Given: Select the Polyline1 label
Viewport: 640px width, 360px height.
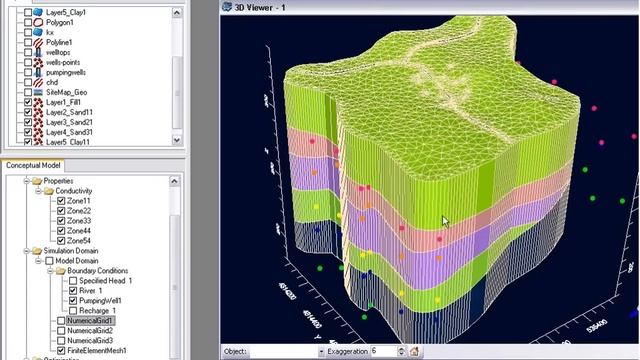Looking at the screenshot, I should 59,42.
